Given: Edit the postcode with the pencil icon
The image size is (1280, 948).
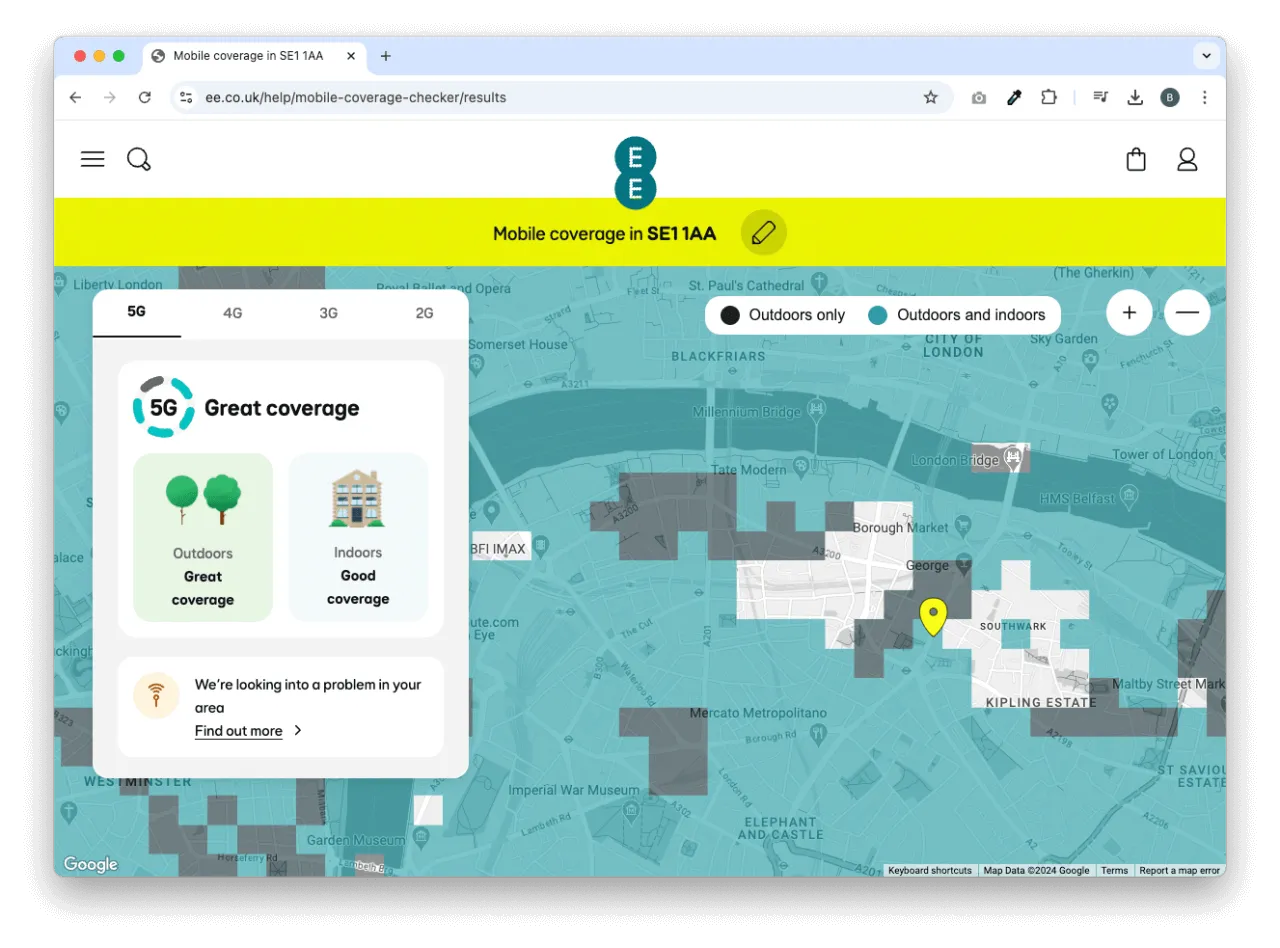Looking at the screenshot, I should tap(763, 233).
